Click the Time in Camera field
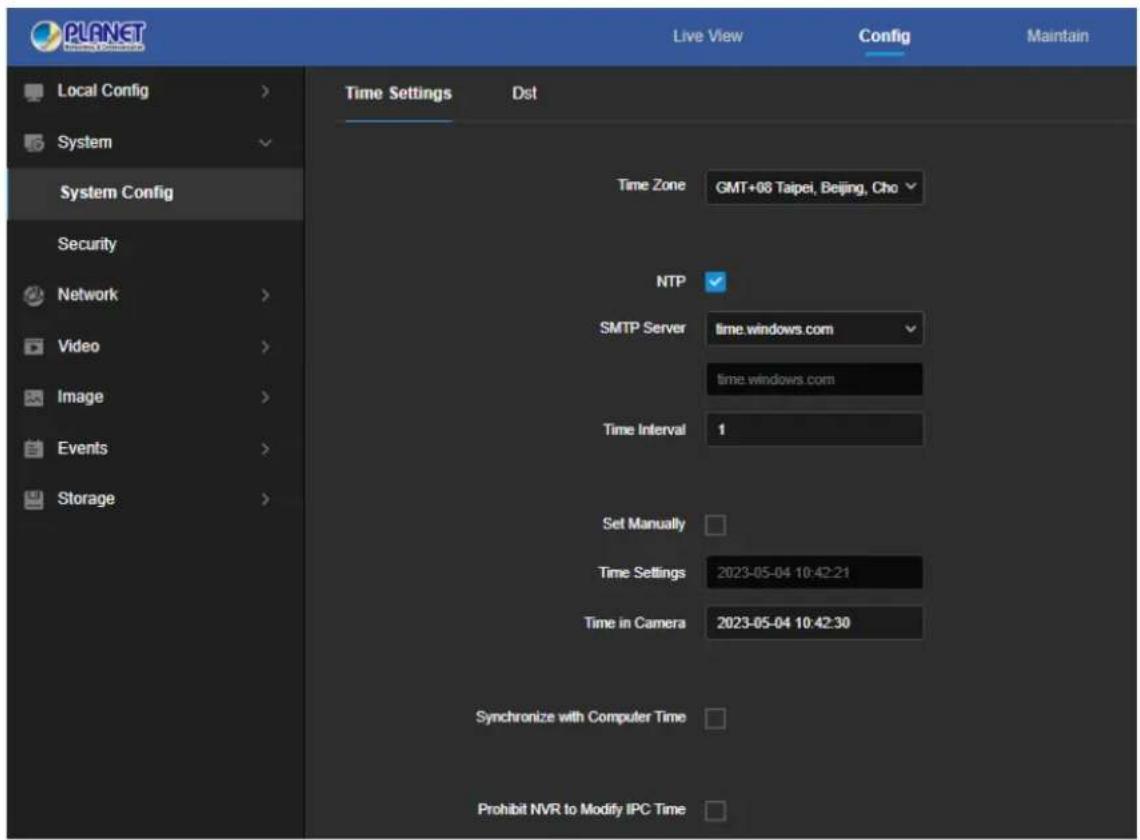The height and width of the screenshot is (840, 1140). tap(814, 623)
